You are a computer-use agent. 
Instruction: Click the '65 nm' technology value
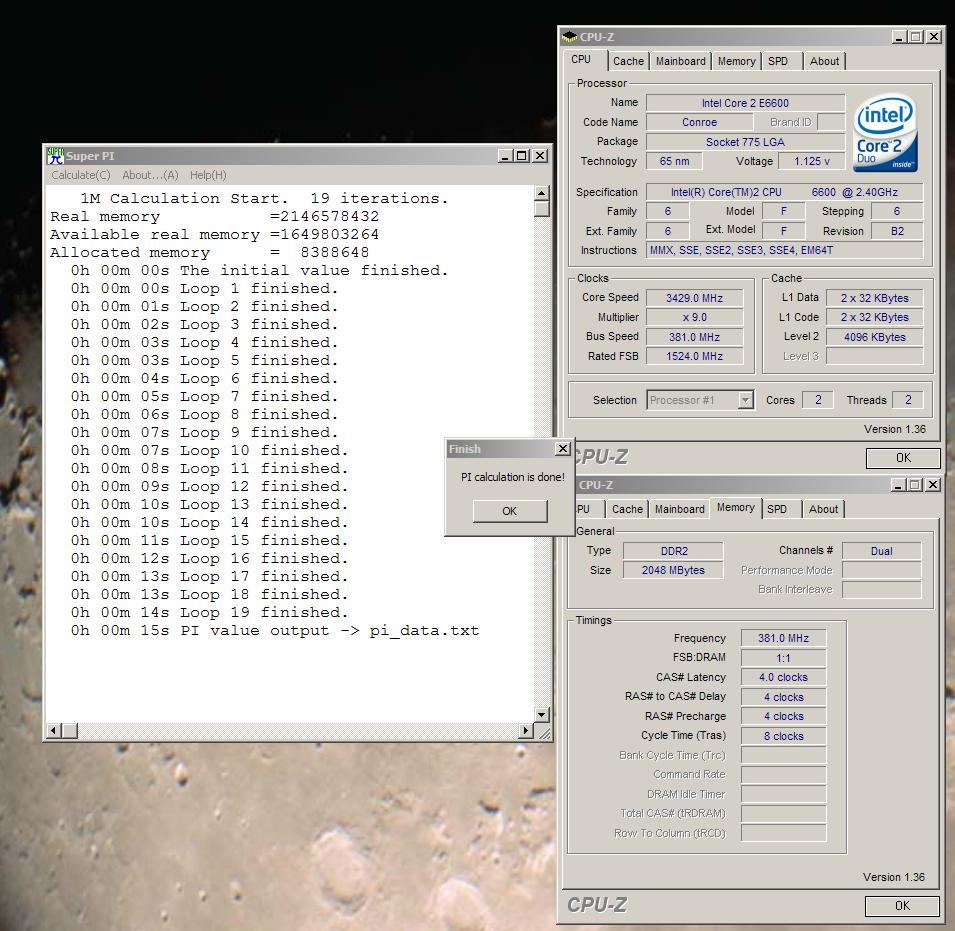click(x=674, y=161)
